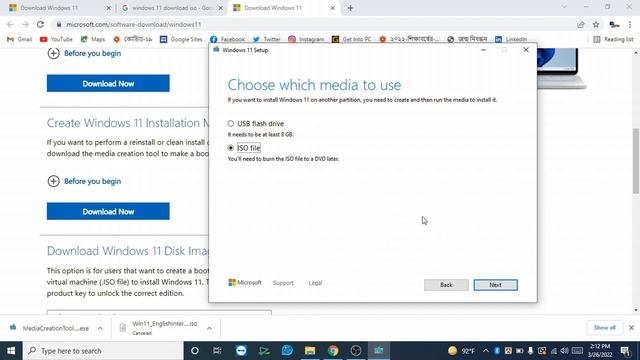Click Back in Windows 11 Setup
The image size is (640, 360).
pos(446,285)
